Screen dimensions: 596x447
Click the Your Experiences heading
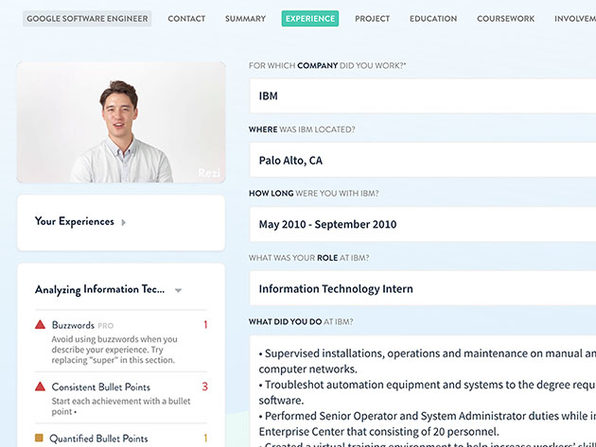click(x=74, y=222)
